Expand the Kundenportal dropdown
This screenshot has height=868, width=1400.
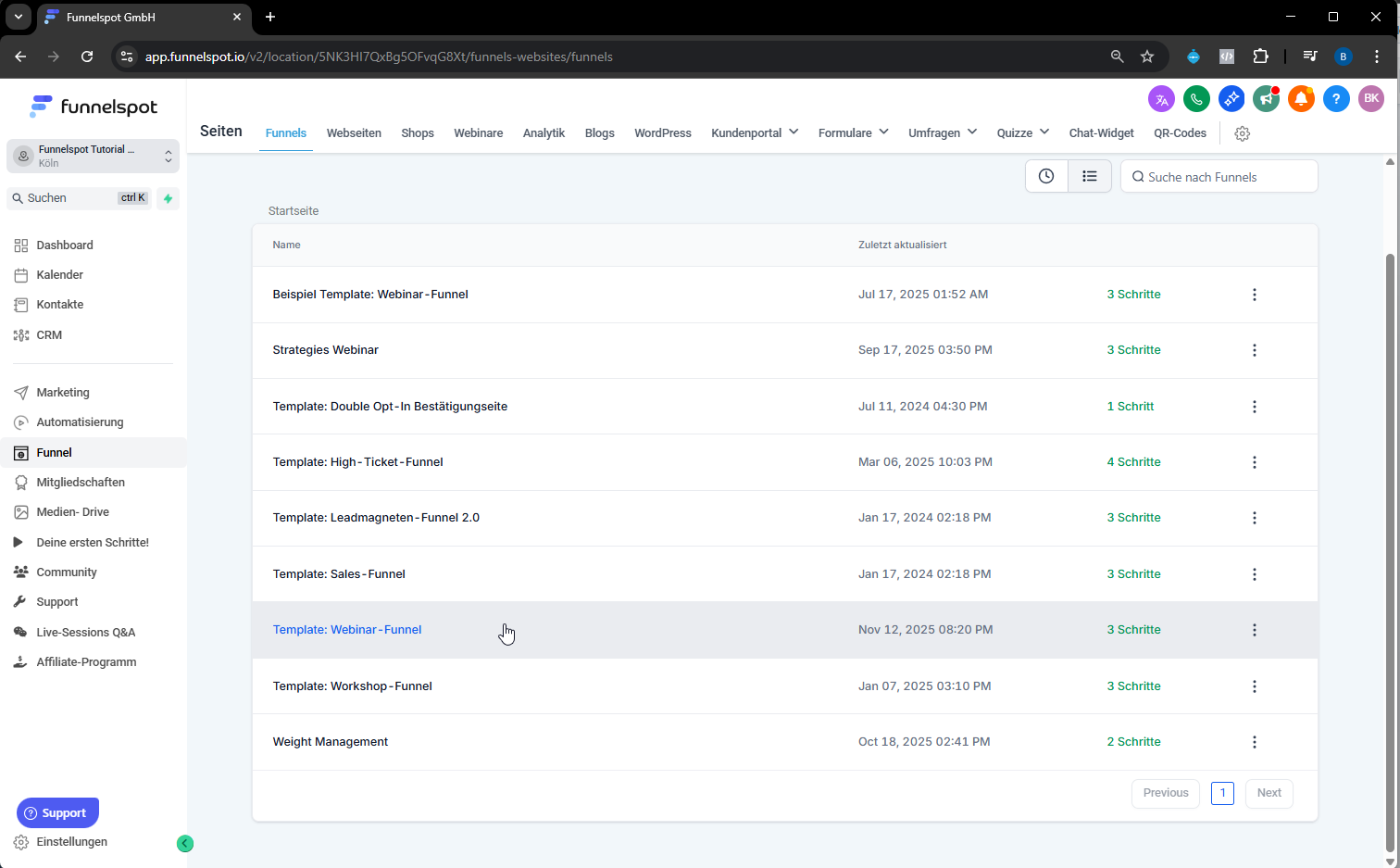click(x=755, y=132)
